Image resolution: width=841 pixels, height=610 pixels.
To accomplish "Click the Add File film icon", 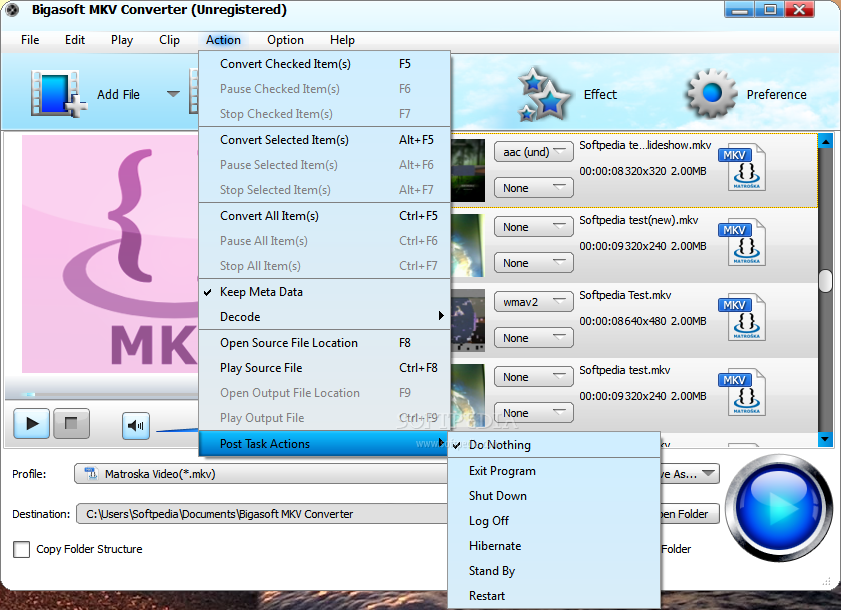I will (x=58, y=94).
